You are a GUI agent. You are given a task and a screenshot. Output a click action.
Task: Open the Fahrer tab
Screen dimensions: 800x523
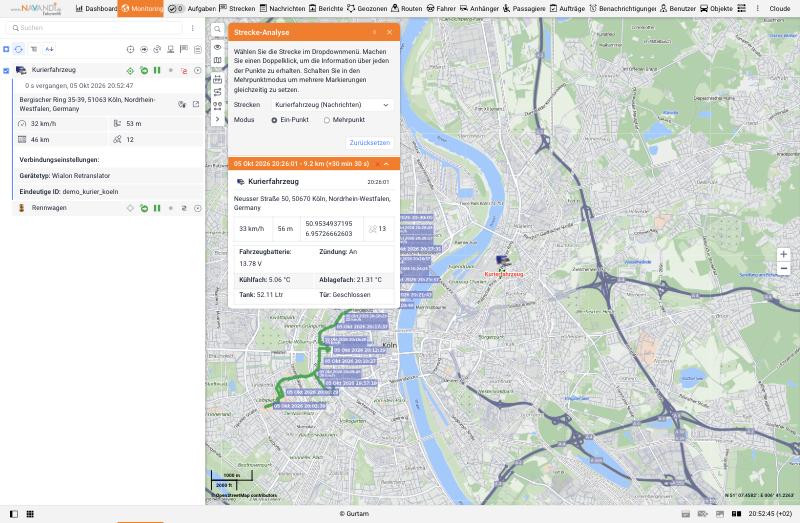[x=441, y=9]
